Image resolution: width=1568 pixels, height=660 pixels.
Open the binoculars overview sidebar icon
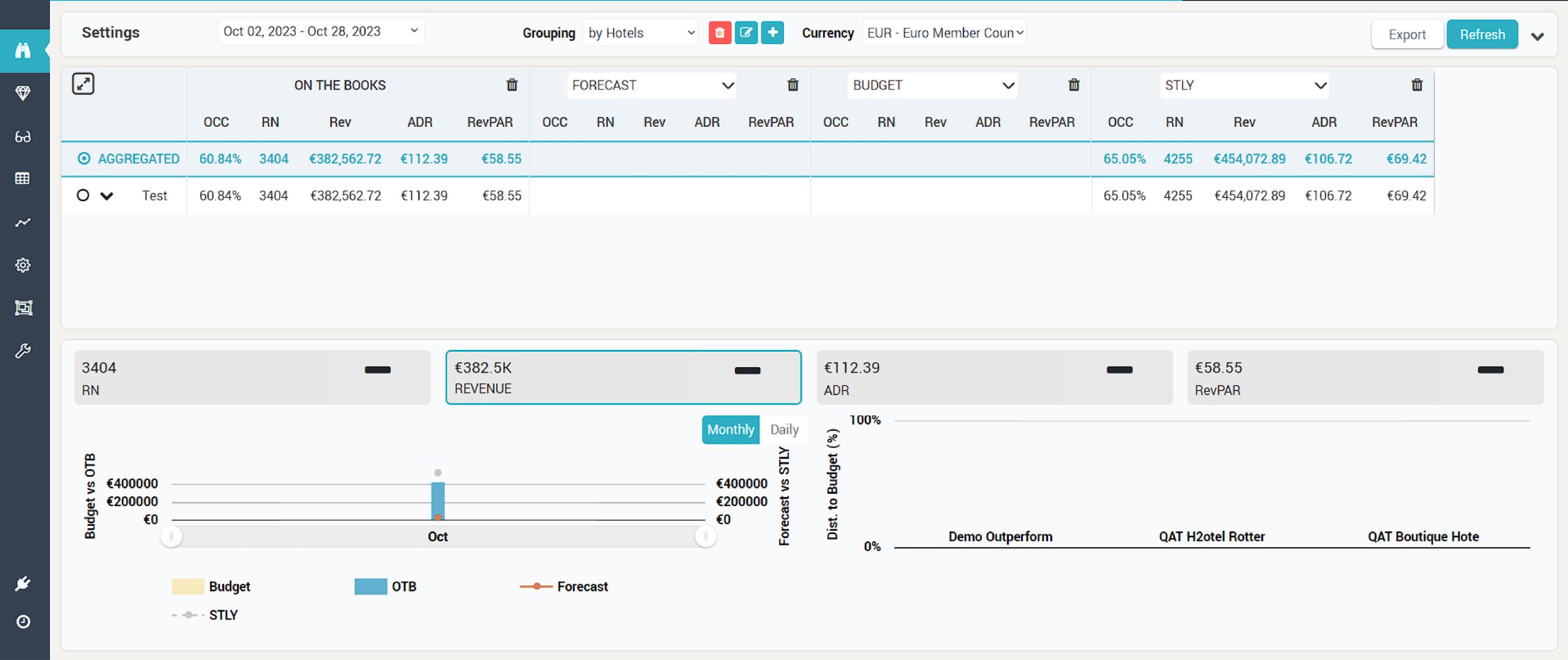pyautogui.click(x=23, y=50)
